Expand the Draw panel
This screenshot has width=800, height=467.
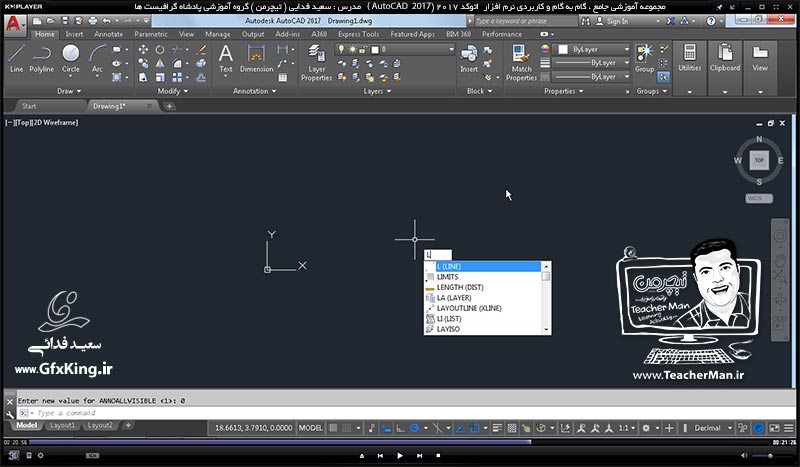pyautogui.click(x=69, y=91)
